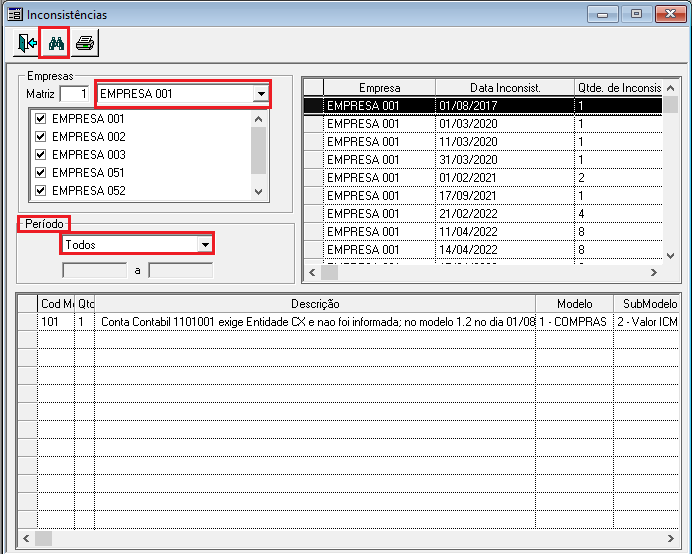
Task: Open the Período Todos dropdown
Action: point(205,245)
